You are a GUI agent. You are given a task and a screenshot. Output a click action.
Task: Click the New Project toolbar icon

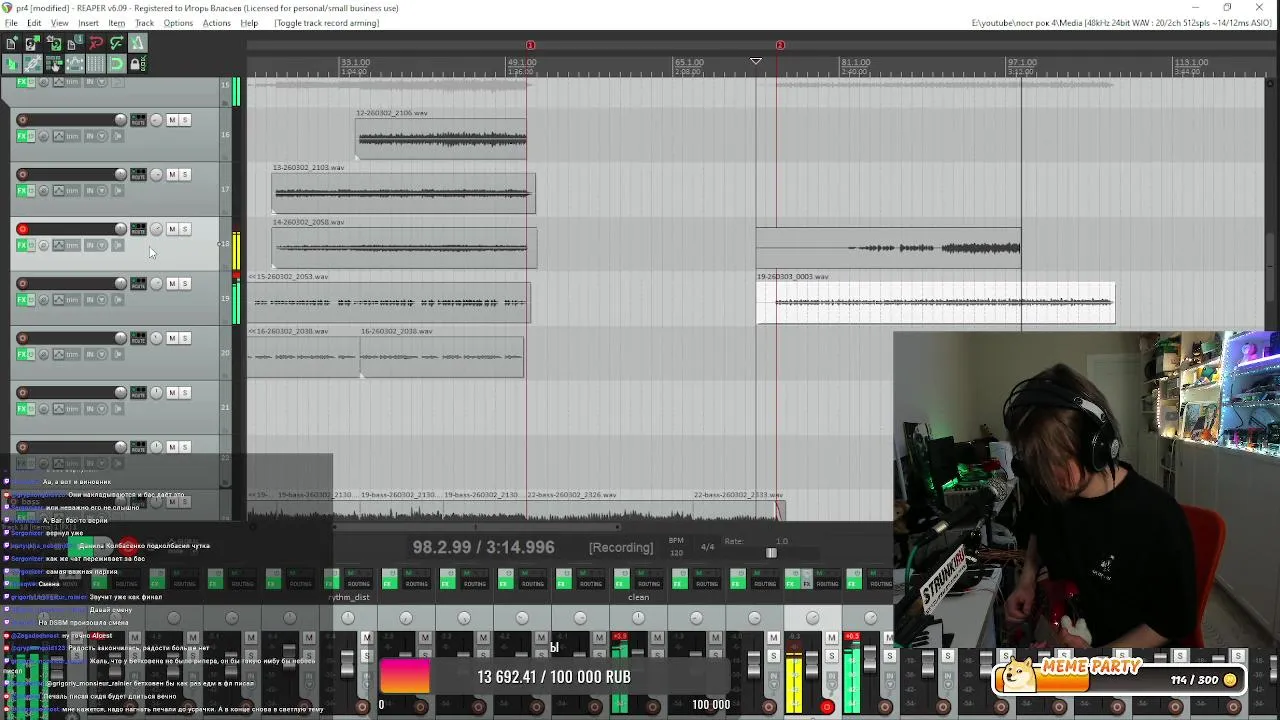click(11, 43)
